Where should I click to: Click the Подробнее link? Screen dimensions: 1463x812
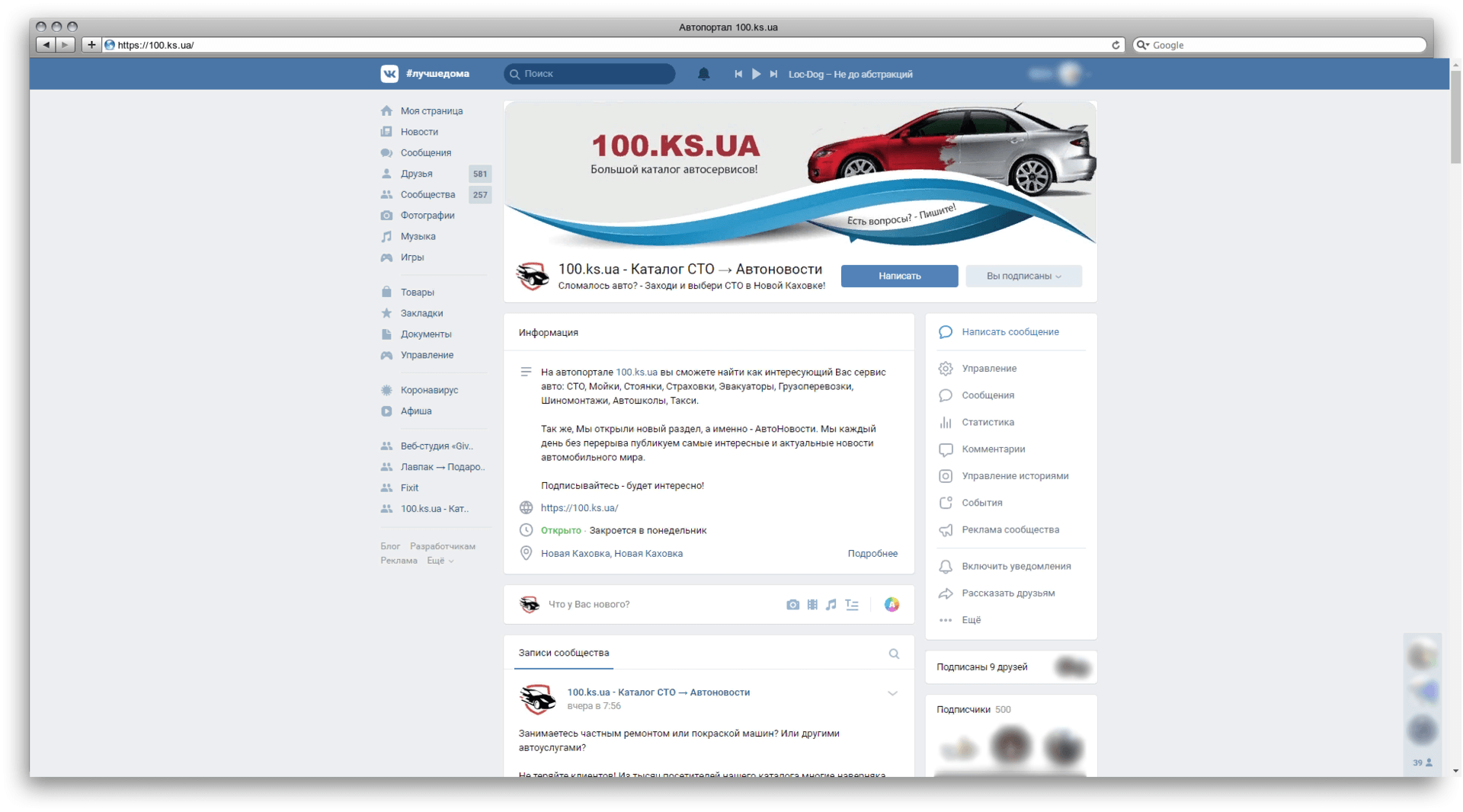[872, 554]
